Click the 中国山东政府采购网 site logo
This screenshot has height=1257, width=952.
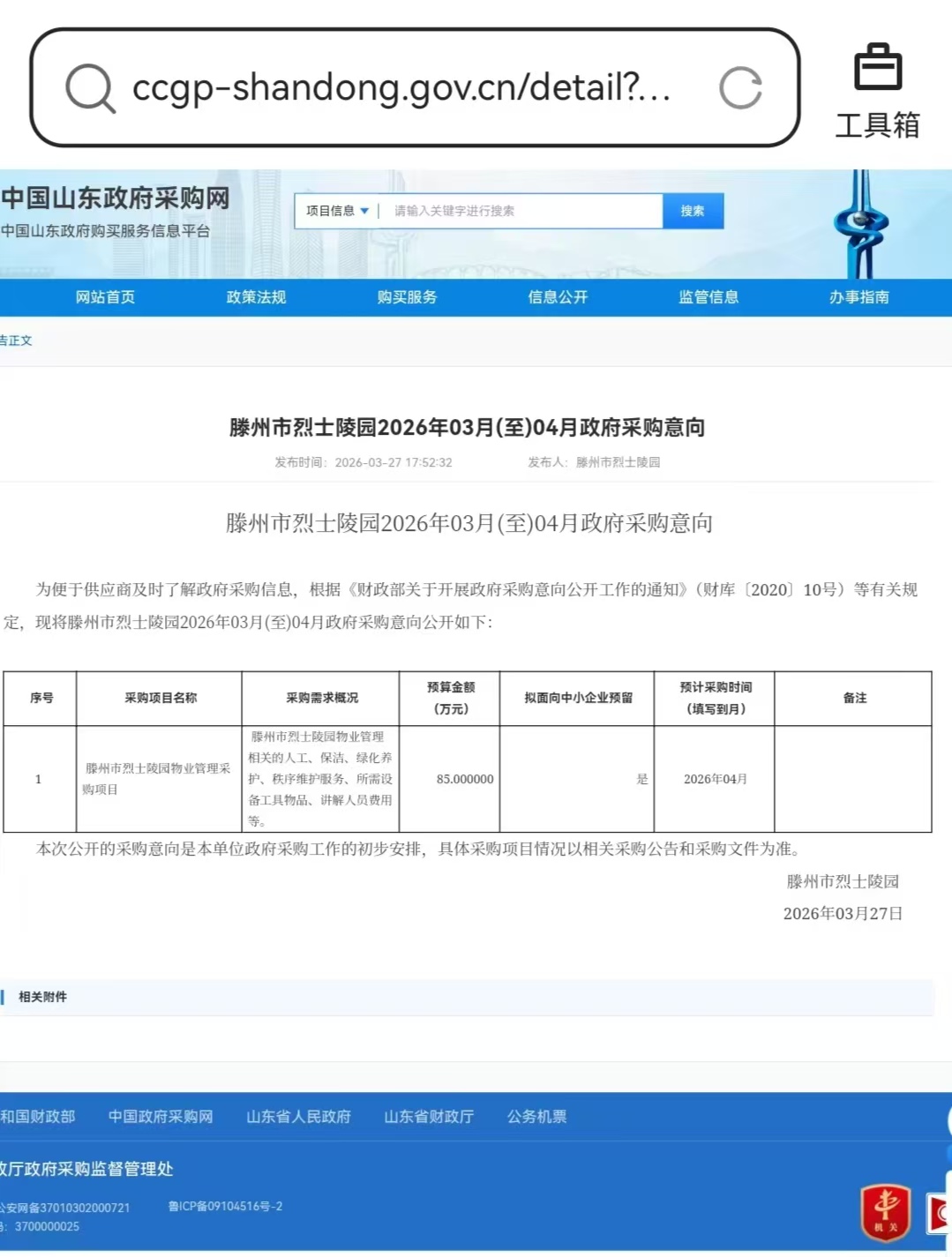click(116, 198)
